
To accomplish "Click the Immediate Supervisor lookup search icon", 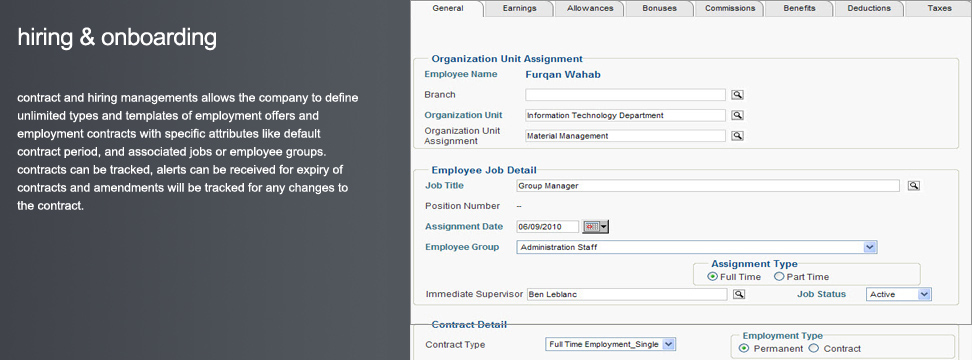I will (x=738, y=294).
